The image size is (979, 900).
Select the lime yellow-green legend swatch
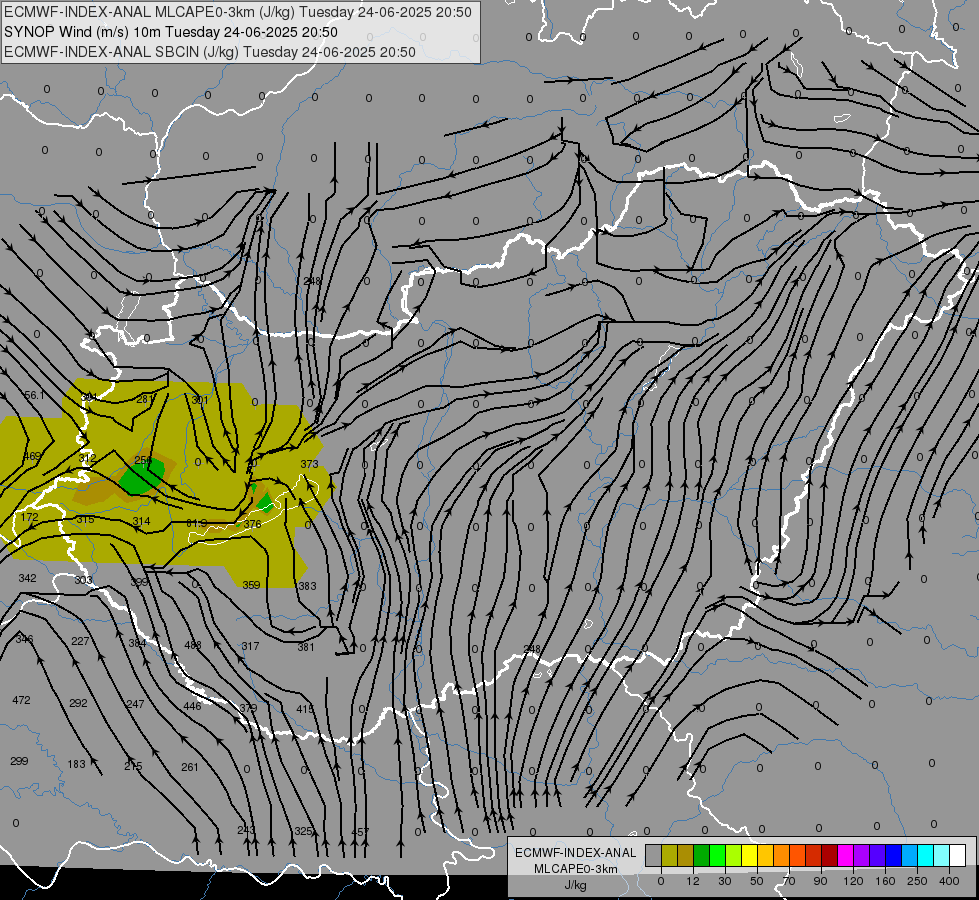pyautogui.click(x=734, y=856)
